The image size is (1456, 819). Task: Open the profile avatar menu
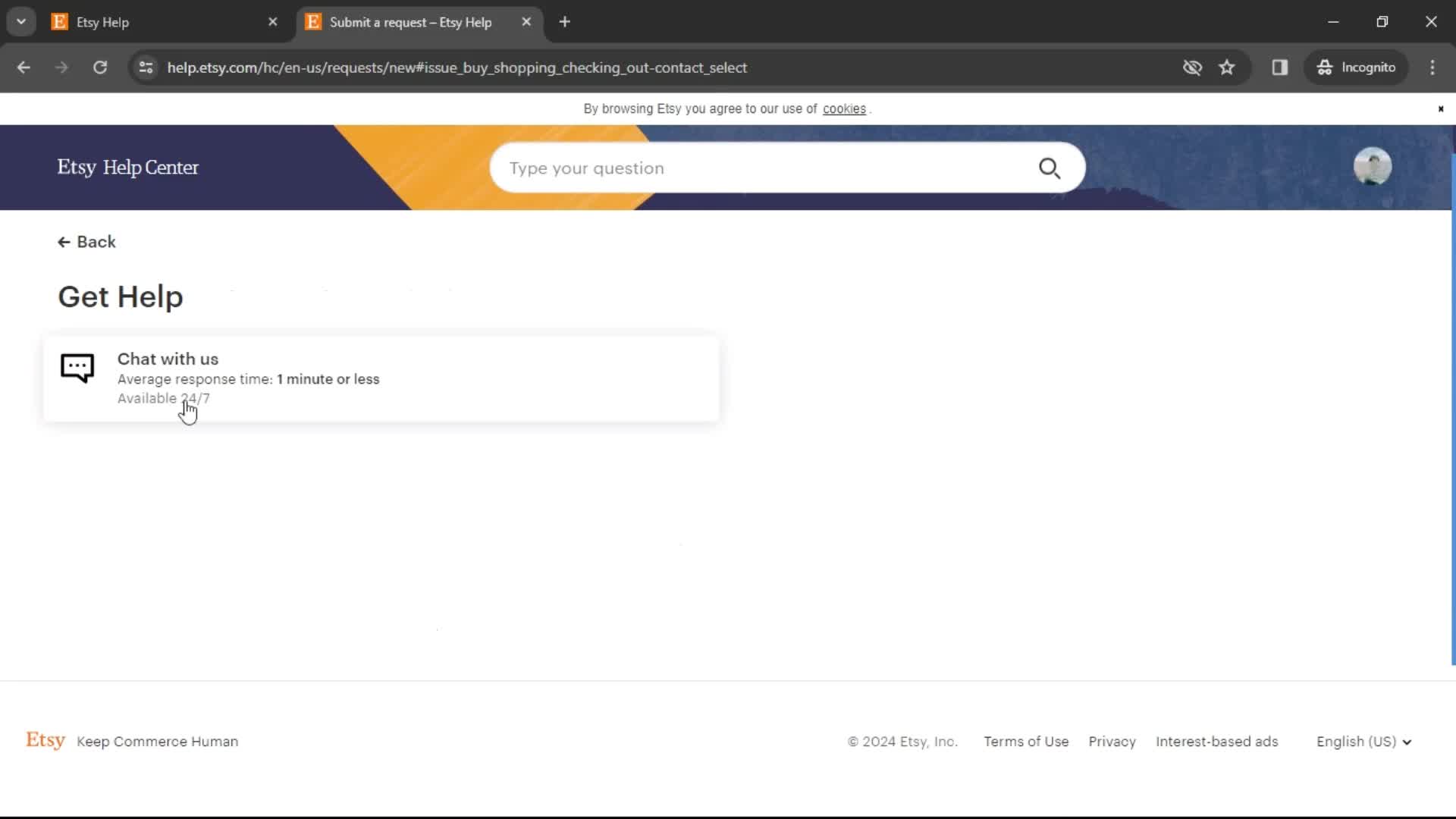1372,167
